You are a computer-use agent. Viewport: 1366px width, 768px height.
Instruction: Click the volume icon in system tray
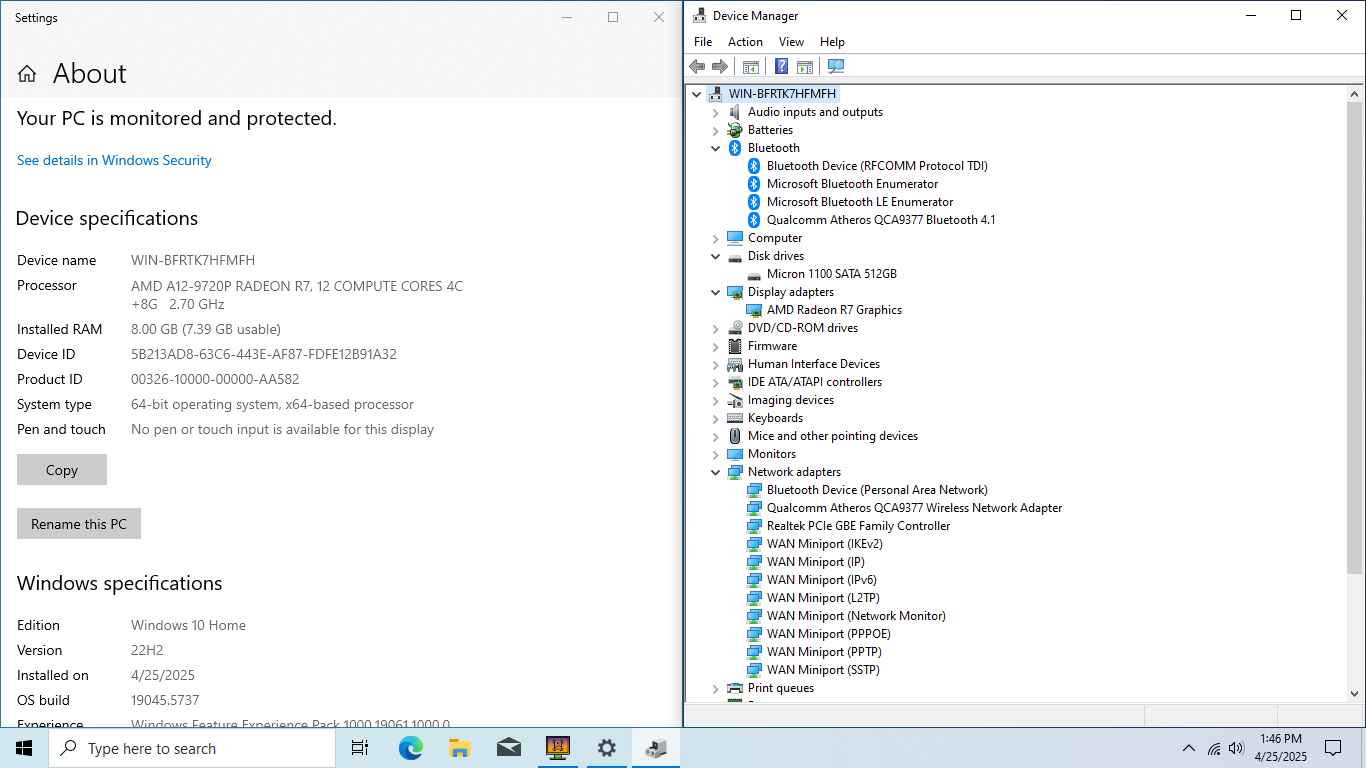tap(1236, 748)
